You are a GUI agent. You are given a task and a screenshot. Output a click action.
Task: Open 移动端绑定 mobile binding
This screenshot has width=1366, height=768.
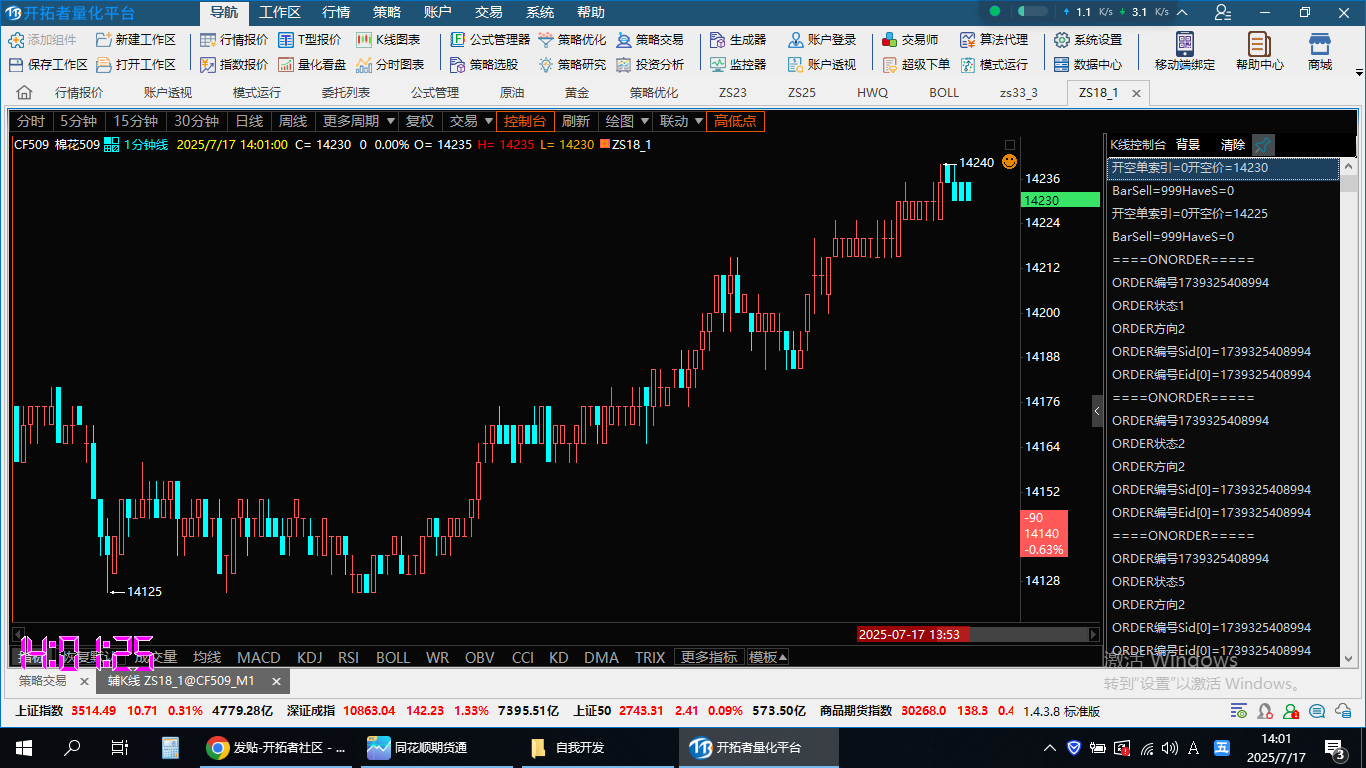(x=1185, y=52)
